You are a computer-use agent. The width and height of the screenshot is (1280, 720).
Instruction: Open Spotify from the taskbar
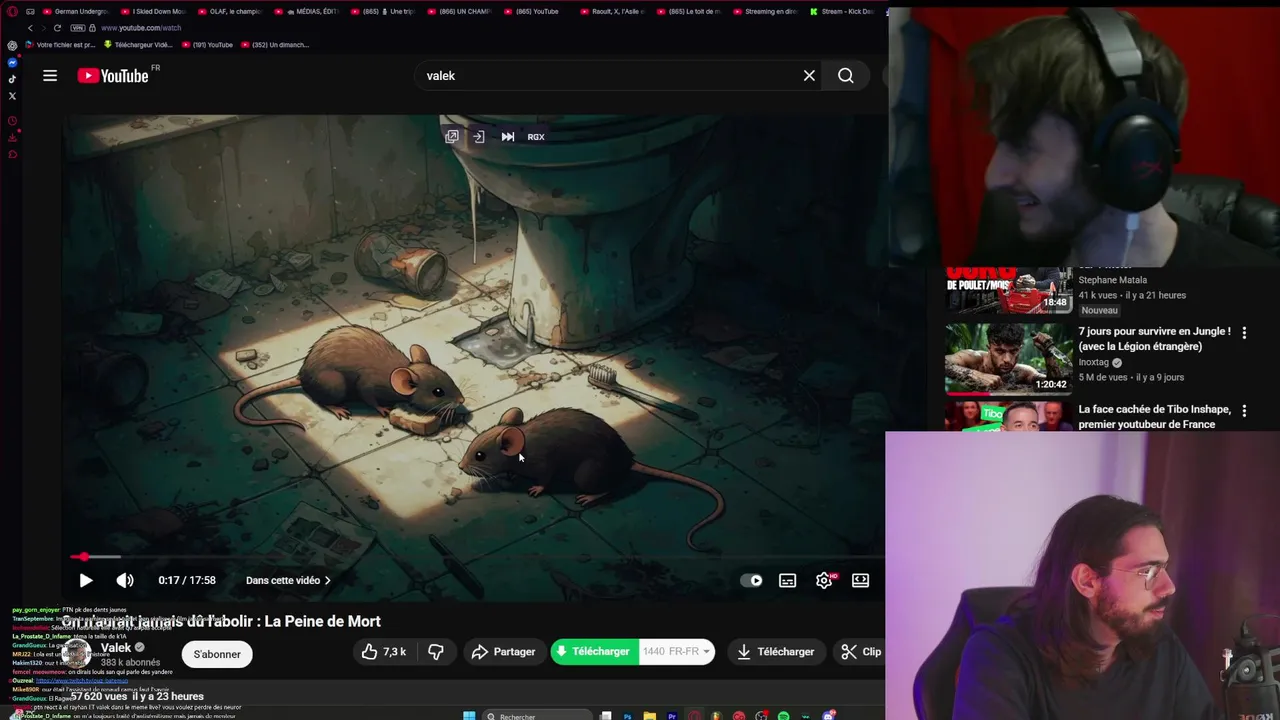point(783,716)
